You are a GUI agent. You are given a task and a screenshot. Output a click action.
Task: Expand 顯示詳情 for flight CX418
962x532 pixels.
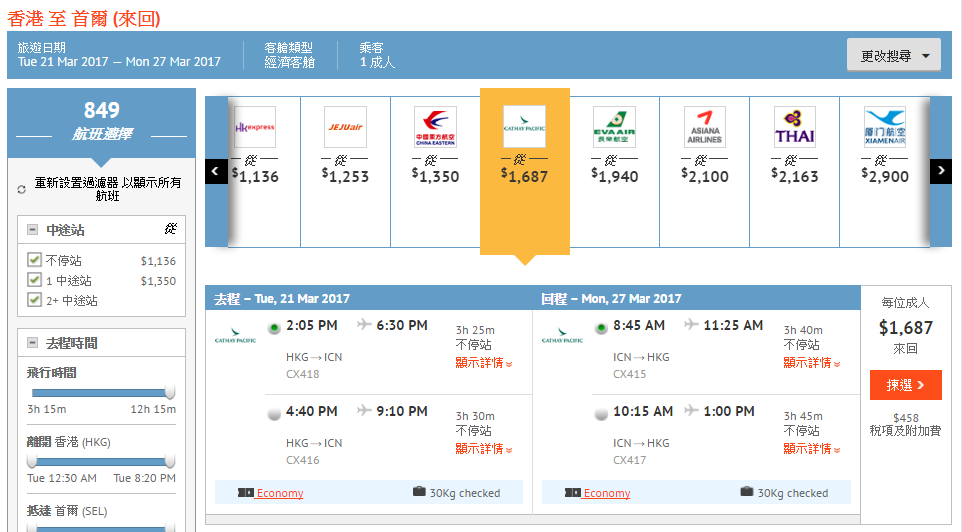[x=483, y=363]
